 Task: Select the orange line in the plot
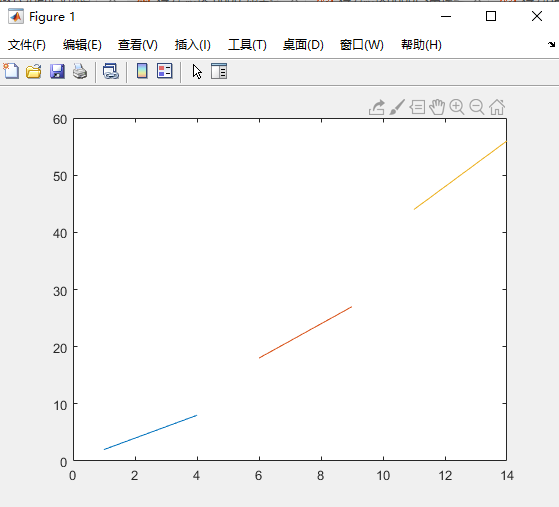pos(306,332)
